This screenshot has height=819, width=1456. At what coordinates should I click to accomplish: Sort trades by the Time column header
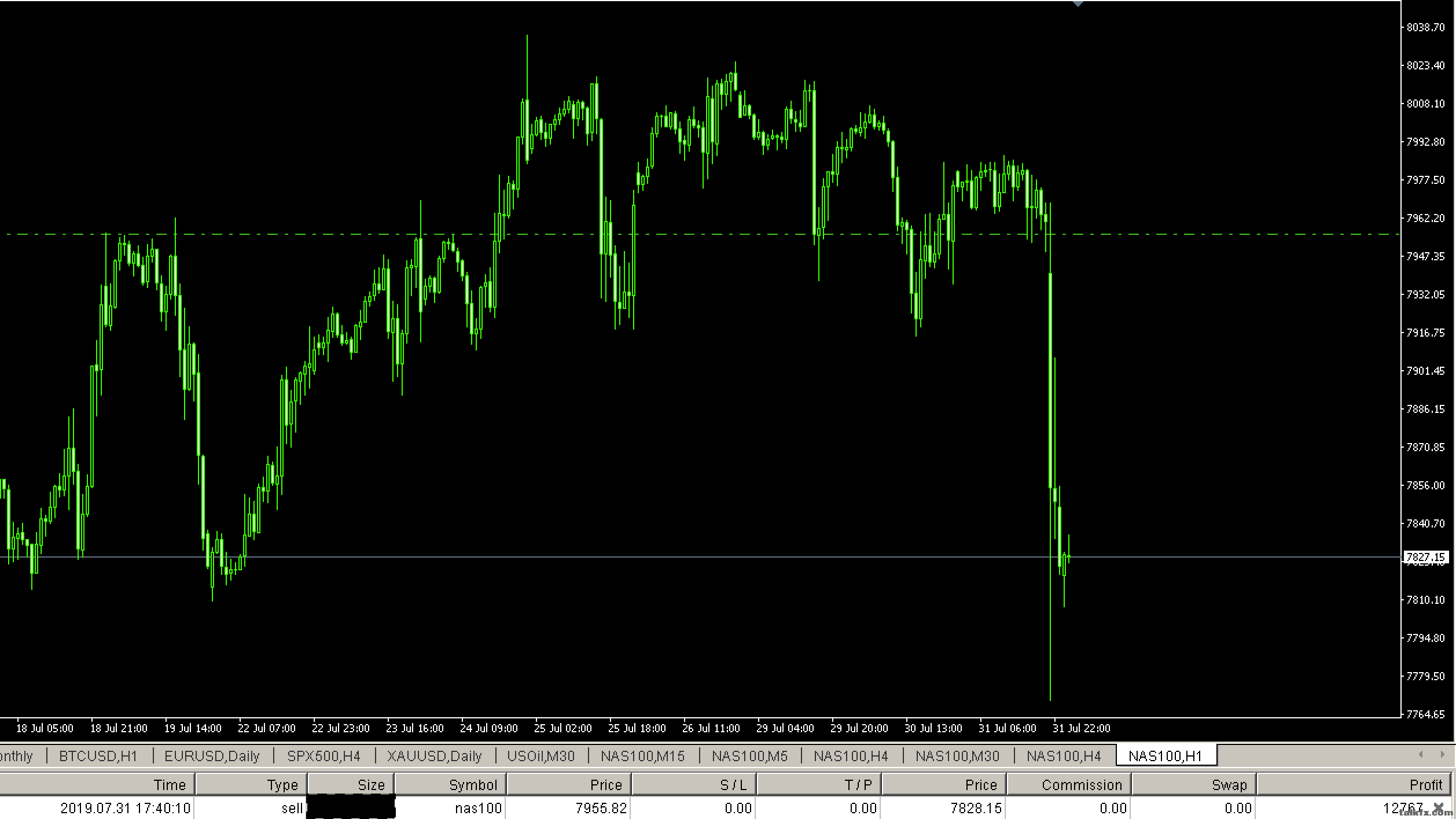[x=97, y=785]
